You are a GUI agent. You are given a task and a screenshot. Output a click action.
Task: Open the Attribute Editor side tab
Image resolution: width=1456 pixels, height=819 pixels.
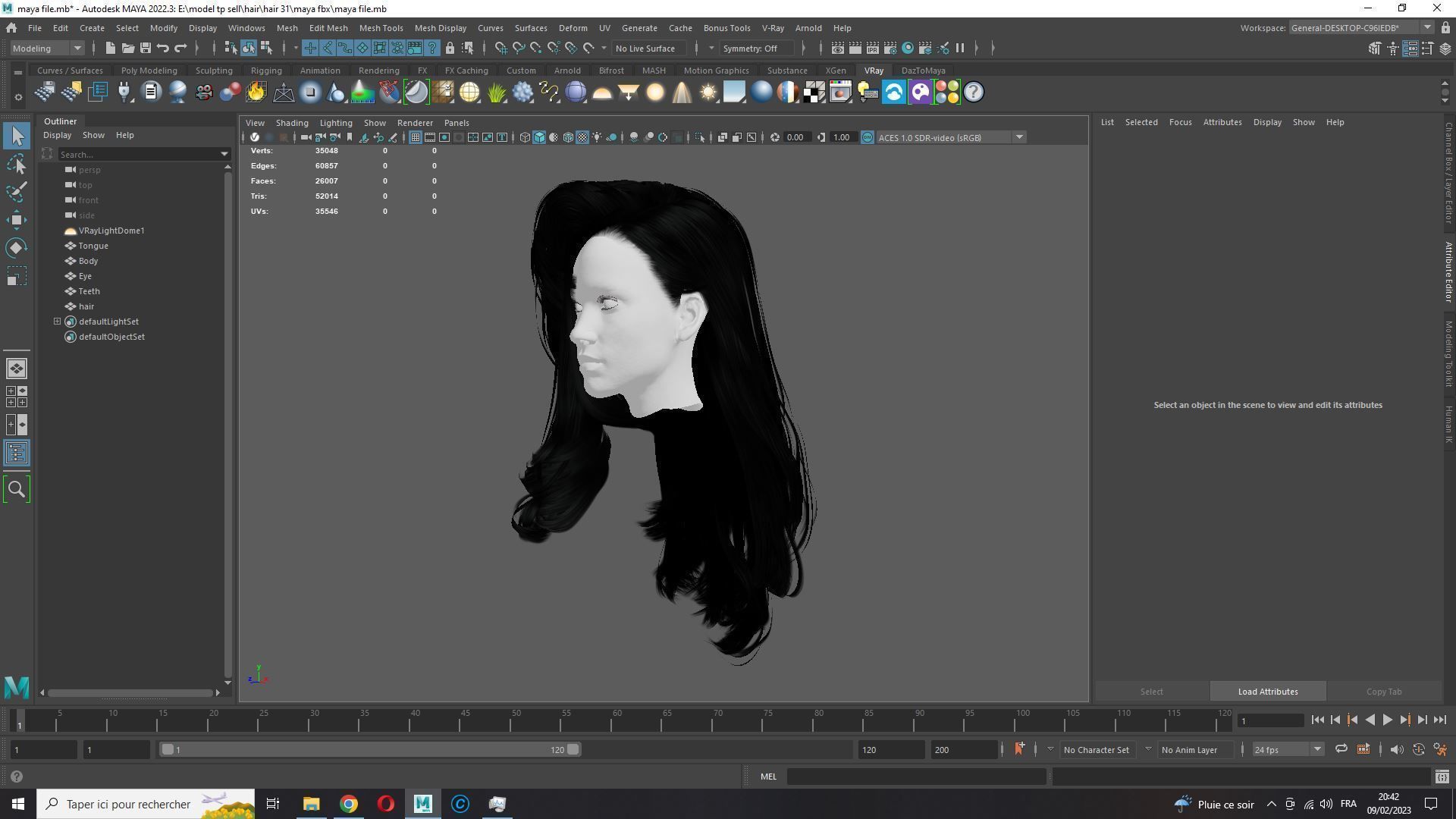pyautogui.click(x=1448, y=271)
